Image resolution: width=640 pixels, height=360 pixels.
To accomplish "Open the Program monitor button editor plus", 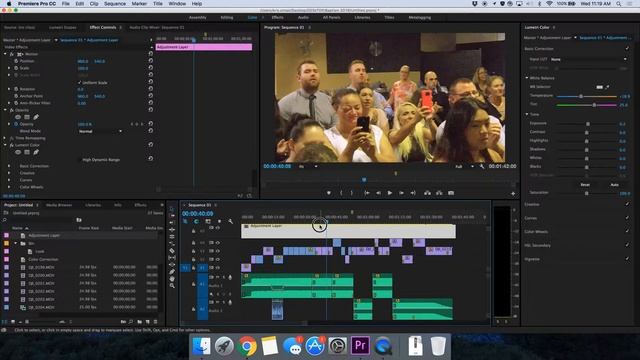I will (513, 193).
